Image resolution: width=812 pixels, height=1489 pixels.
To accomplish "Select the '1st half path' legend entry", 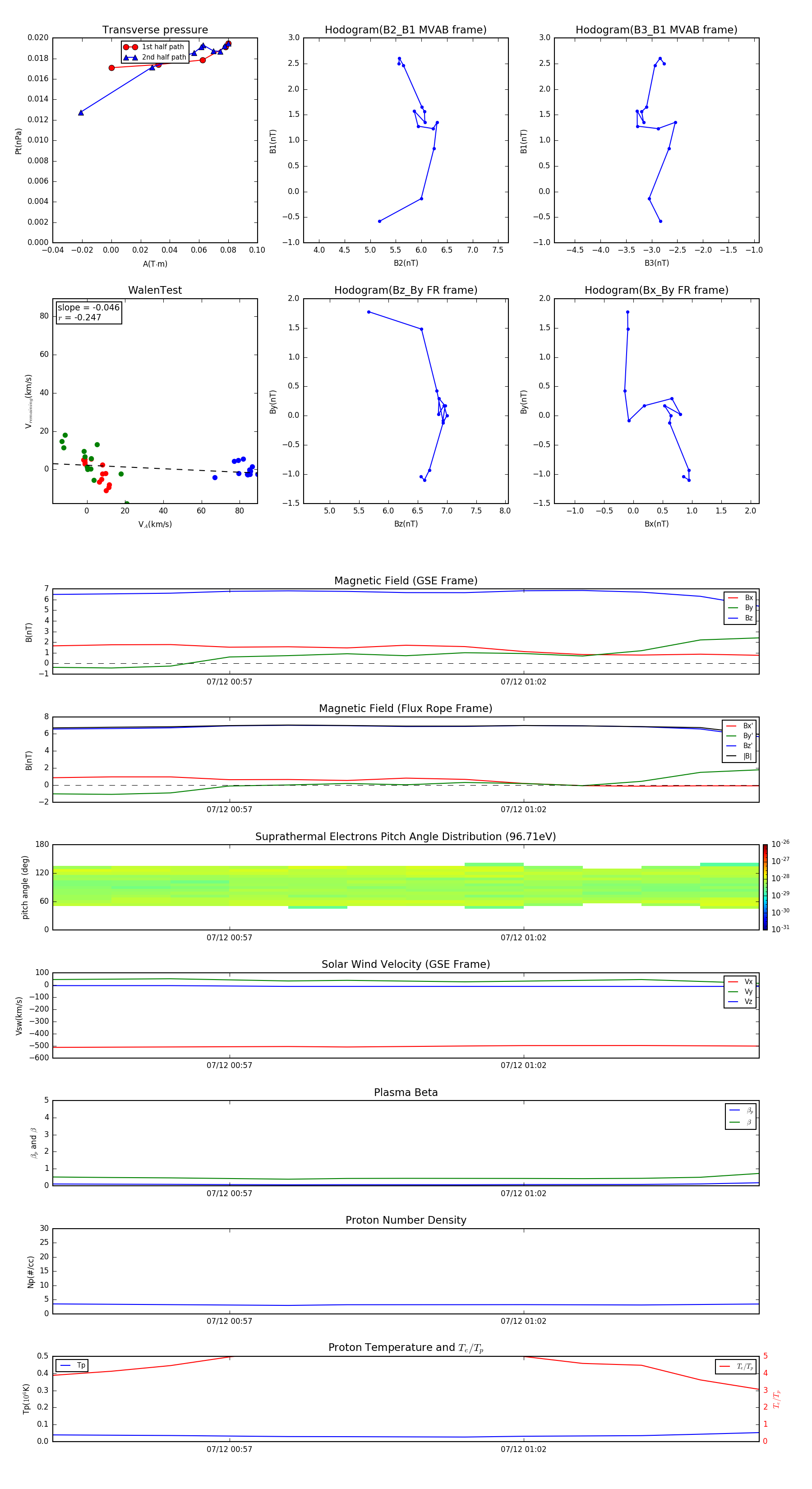I will [x=154, y=47].
